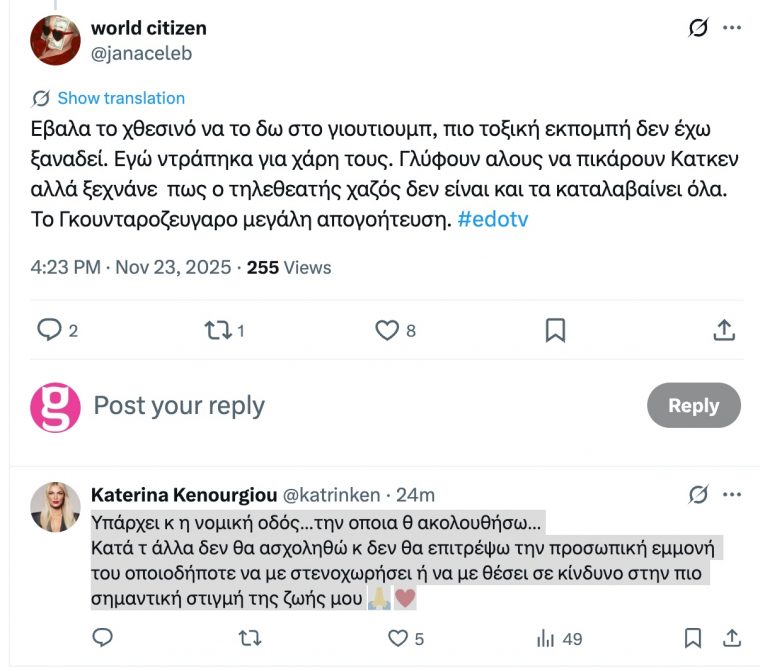Screen dimensions: 760x667
Task: Reply to the world citizen tweet
Action: pos(49,330)
